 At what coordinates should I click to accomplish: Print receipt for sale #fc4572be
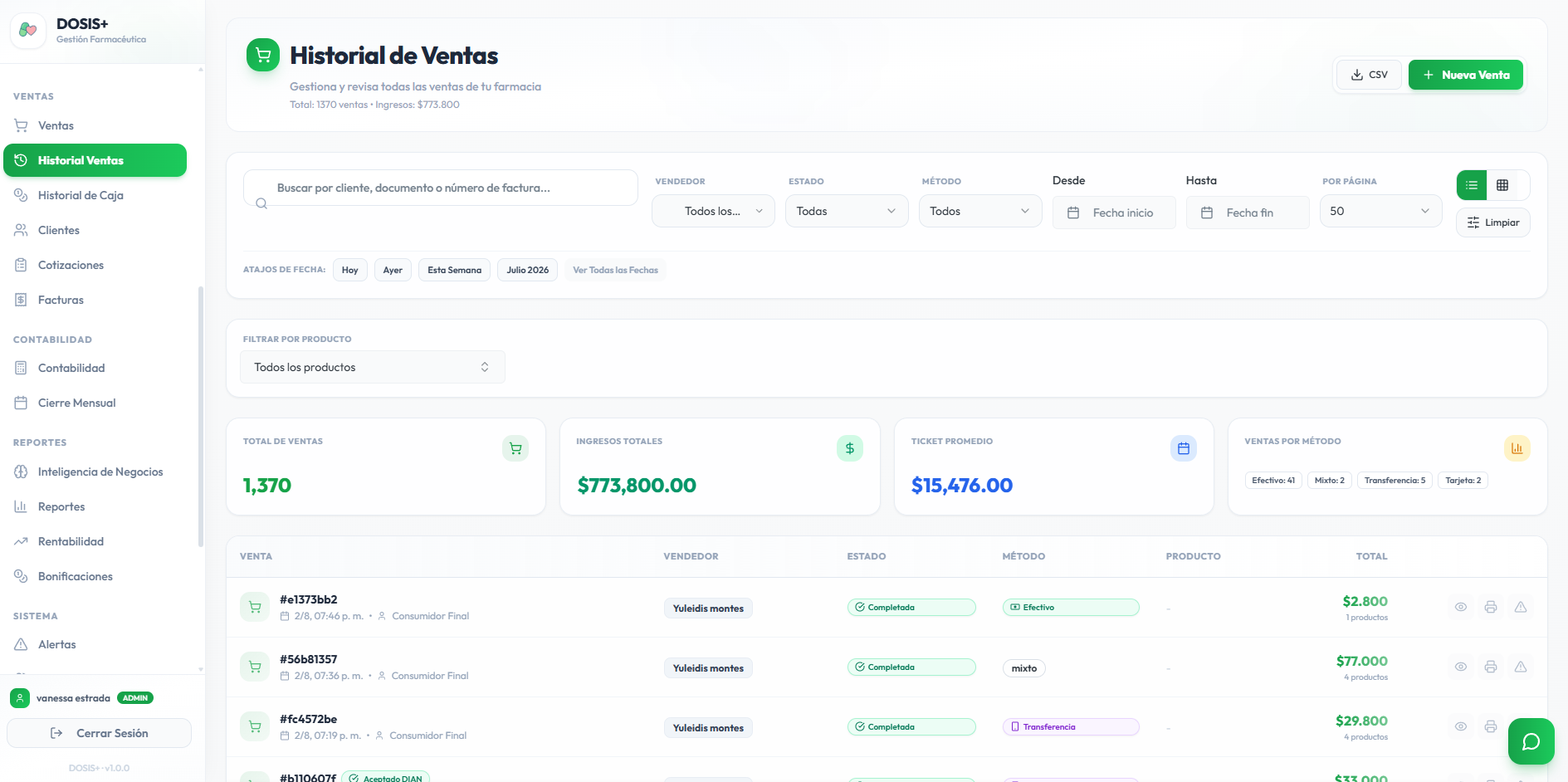point(1491,726)
